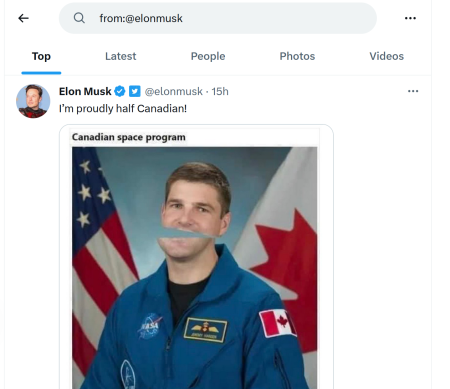This screenshot has width=450, height=389.
Task: Open Elon Musk's profile avatar
Action: click(33, 101)
